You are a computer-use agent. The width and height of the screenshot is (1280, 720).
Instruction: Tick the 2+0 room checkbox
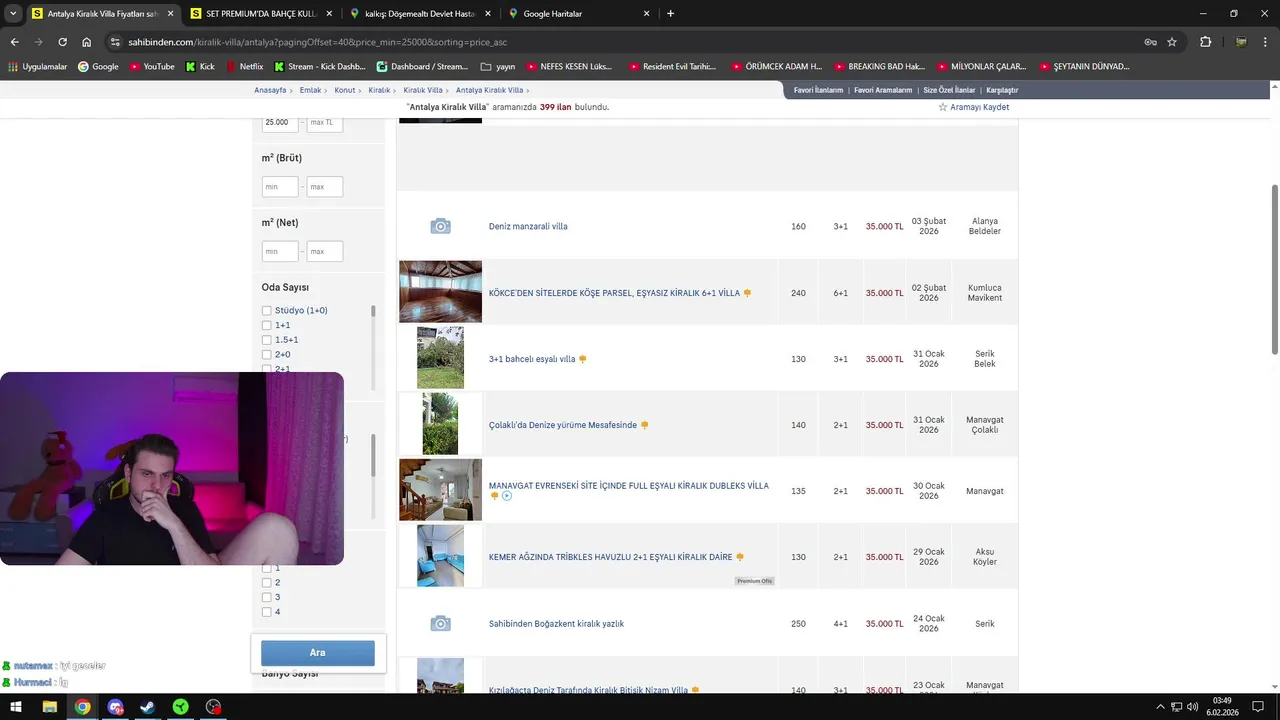click(x=267, y=354)
